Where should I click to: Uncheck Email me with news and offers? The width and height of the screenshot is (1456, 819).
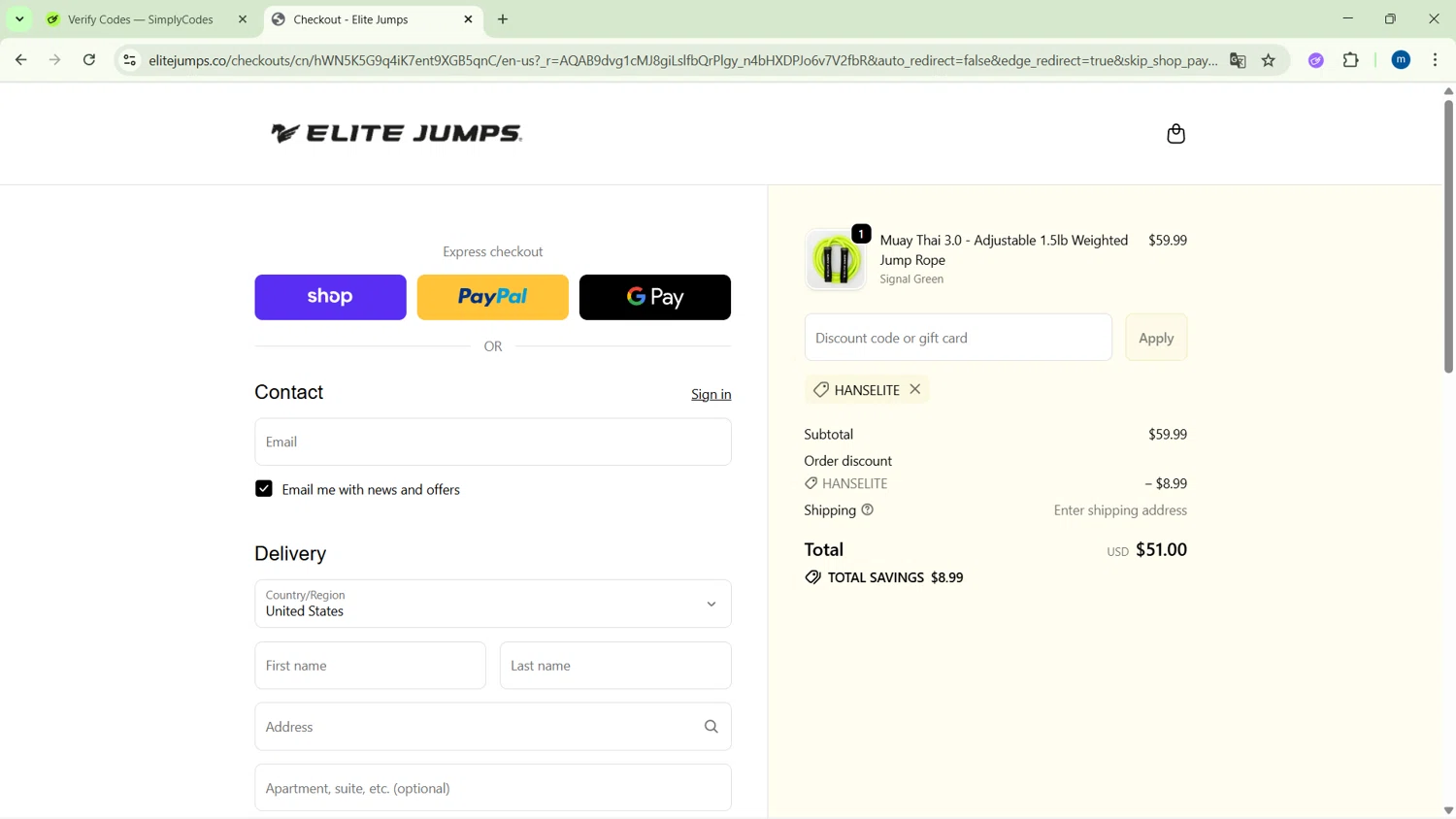[x=264, y=489]
